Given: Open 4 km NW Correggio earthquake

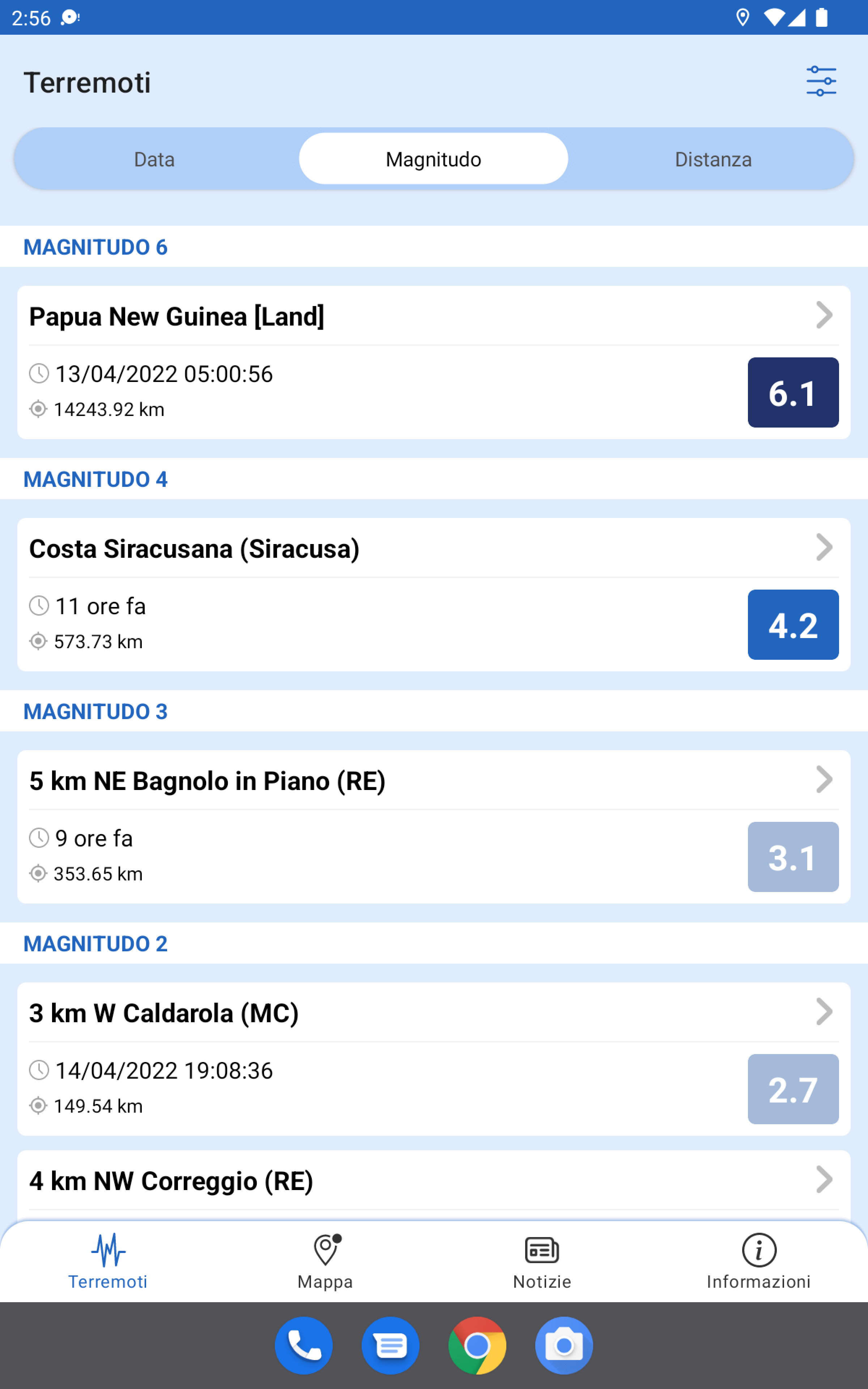Looking at the screenshot, I should [171, 1181].
